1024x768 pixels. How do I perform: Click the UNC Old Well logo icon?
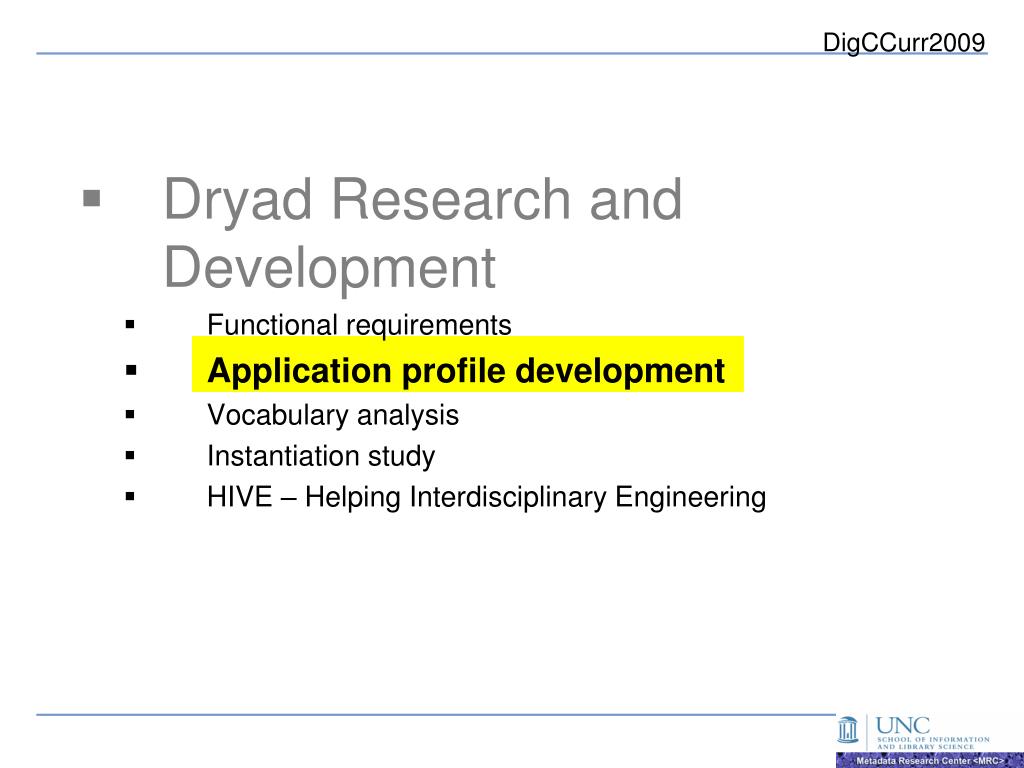pos(848,729)
